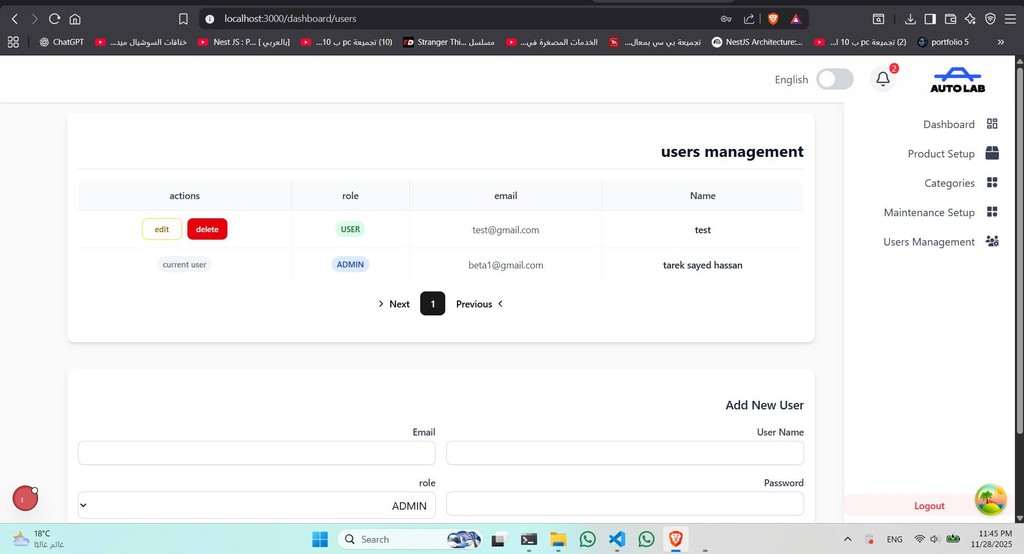Click the taskbar clock showing 11:45 PM
The image size is (1024, 554).
(x=991, y=539)
